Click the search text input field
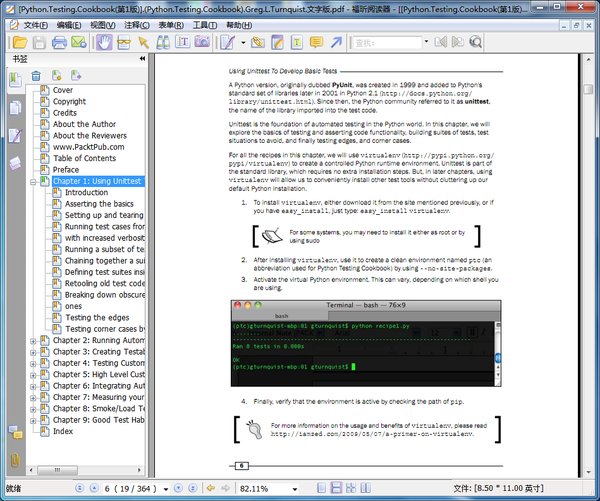Viewport: 600px width, 501px height. click(x=386, y=42)
